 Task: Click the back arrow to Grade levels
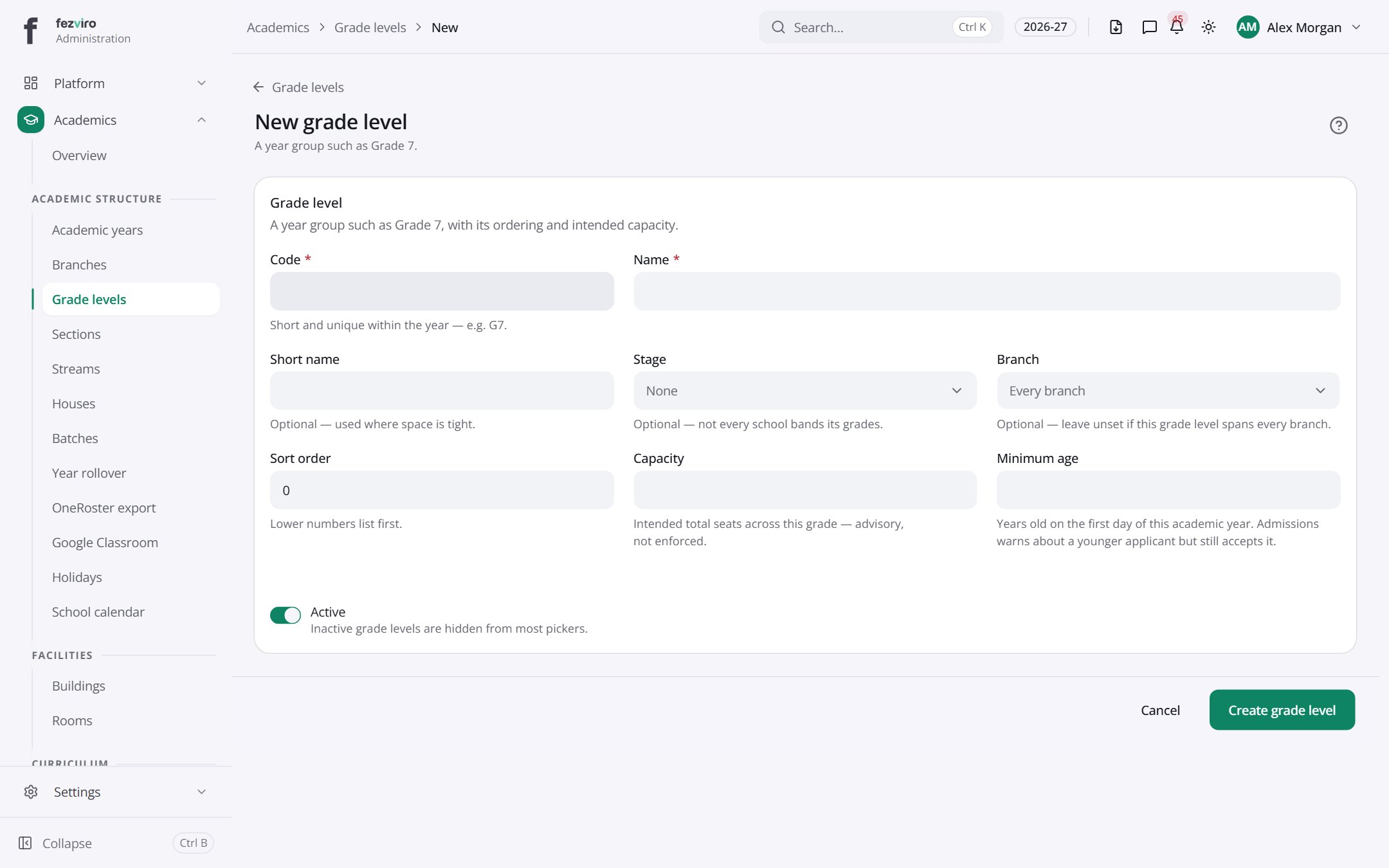click(259, 87)
